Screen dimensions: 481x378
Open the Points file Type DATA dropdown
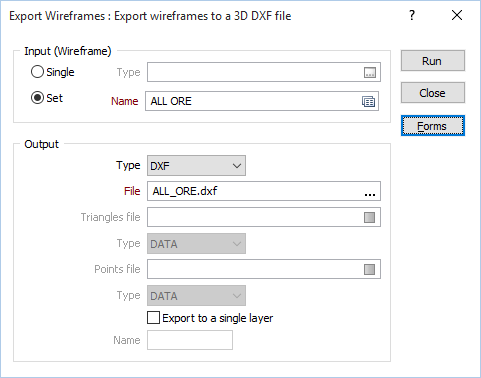[x=196, y=295]
